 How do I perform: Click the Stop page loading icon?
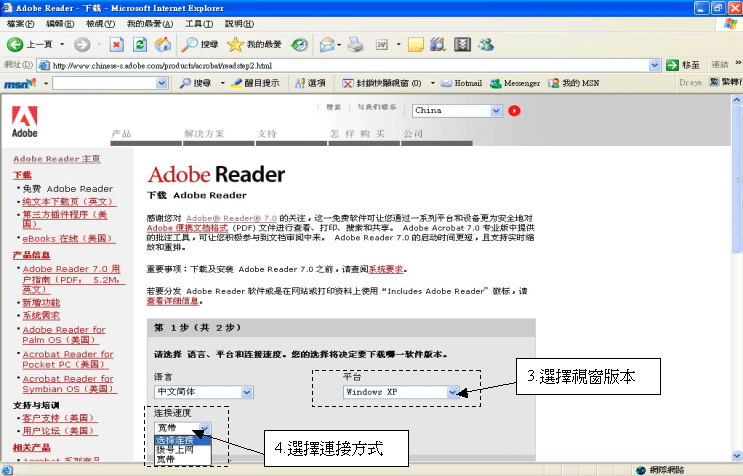pyautogui.click(x=117, y=45)
